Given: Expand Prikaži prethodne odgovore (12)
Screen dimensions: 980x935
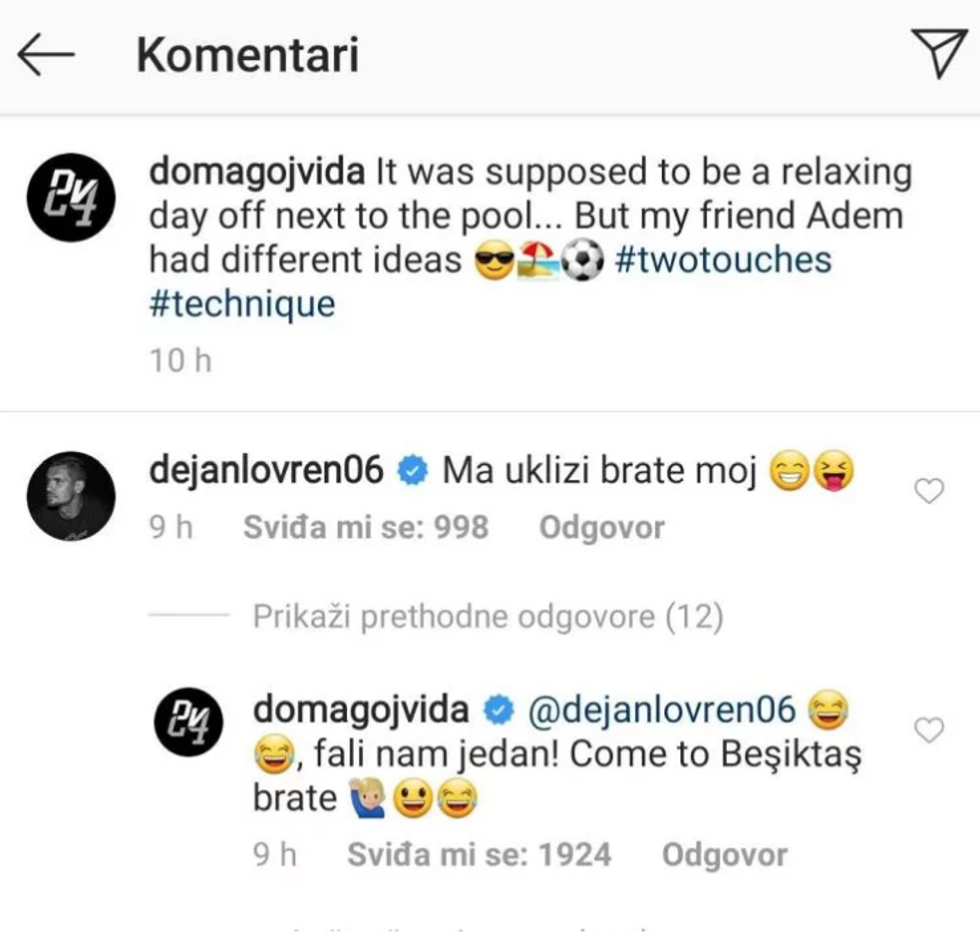Looking at the screenshot, I should (488, 617).
